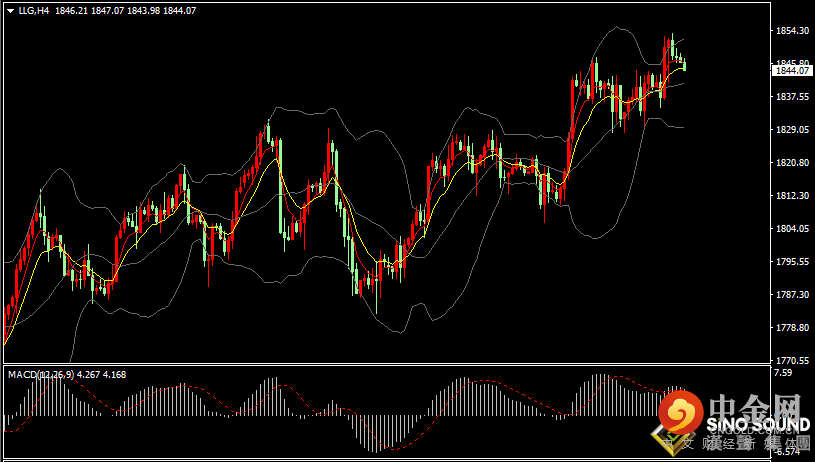
Task: Click the 1804.05 price axis label
Action: pyautogui.click(x=792, y=229)
